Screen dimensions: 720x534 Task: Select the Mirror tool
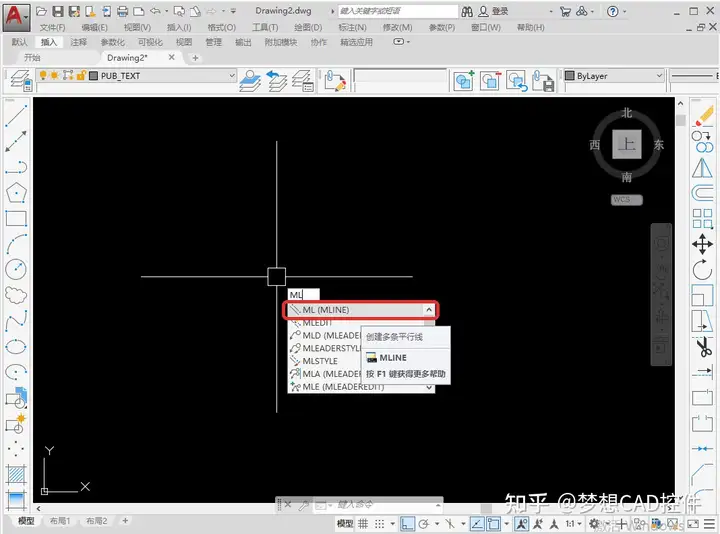(x=703, y=168)
